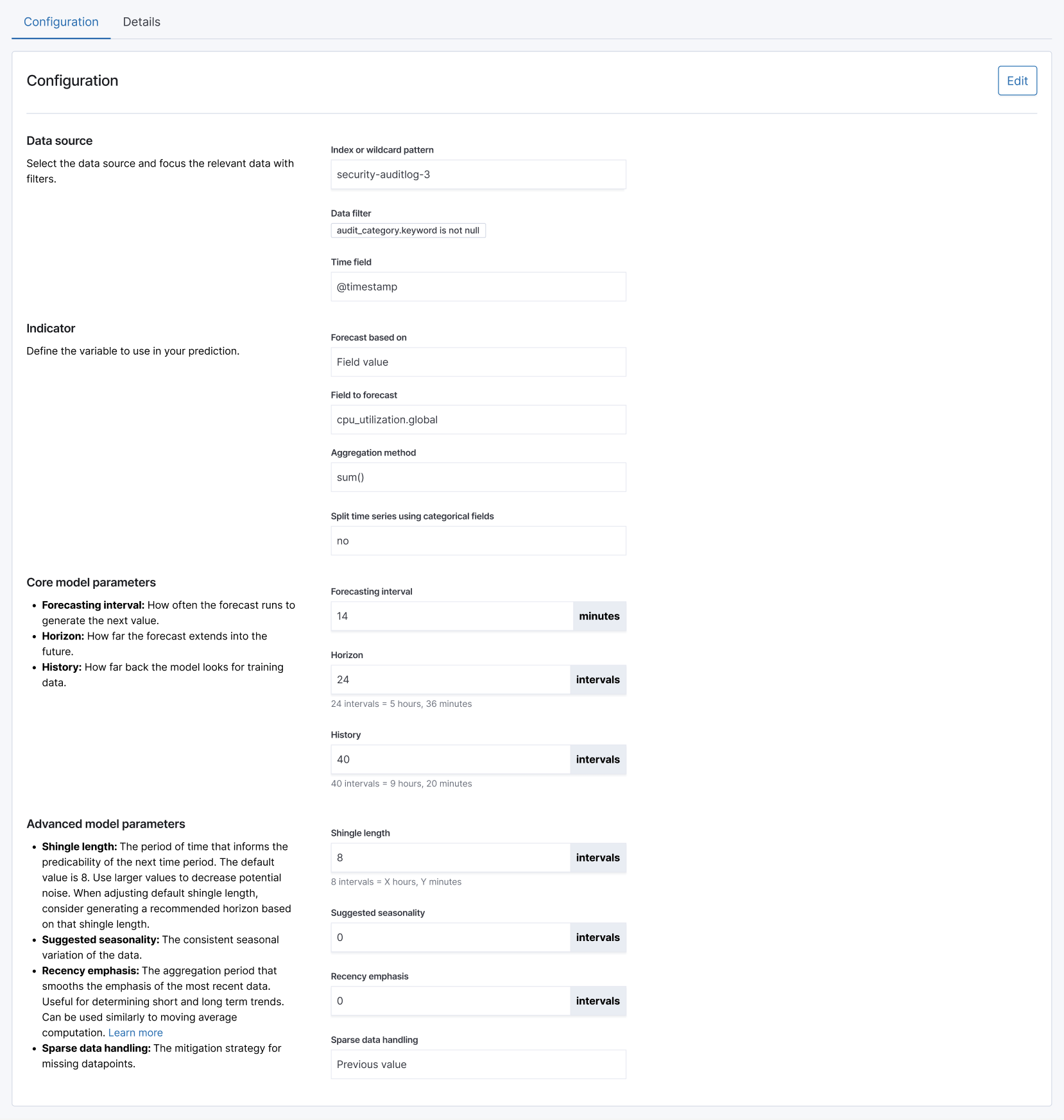Open the Aggregation method dropdown
Image resolution: width=1064 pixels, height=1120 pixels.
[477, 477]
